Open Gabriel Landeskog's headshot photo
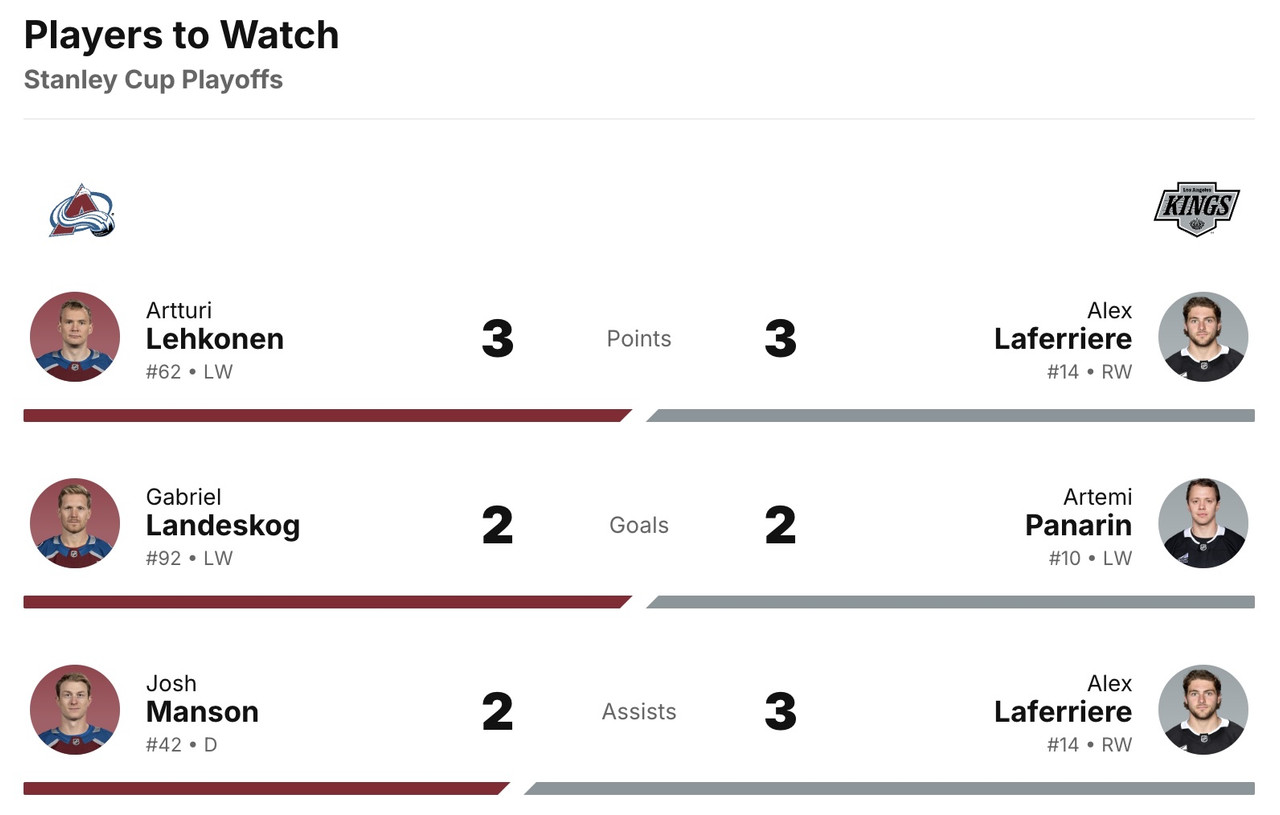 75,524
